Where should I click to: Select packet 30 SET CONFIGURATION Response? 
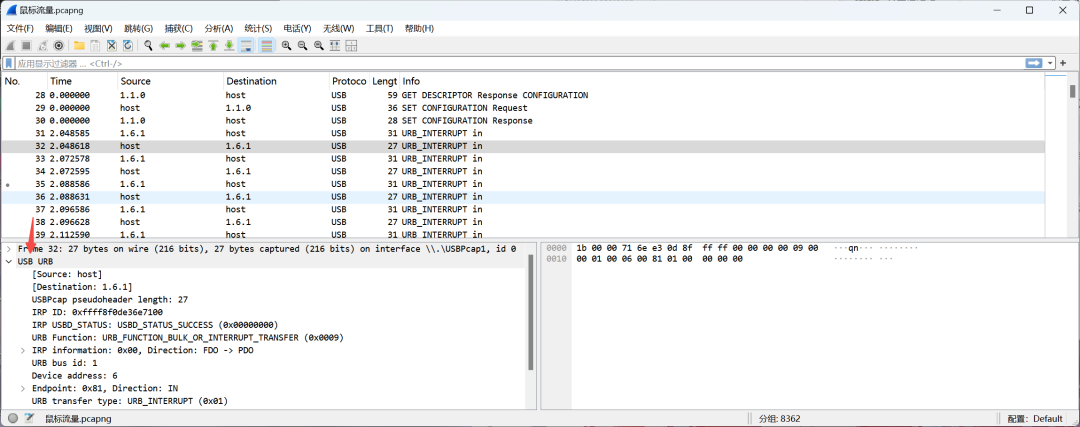tap(523, 121)
